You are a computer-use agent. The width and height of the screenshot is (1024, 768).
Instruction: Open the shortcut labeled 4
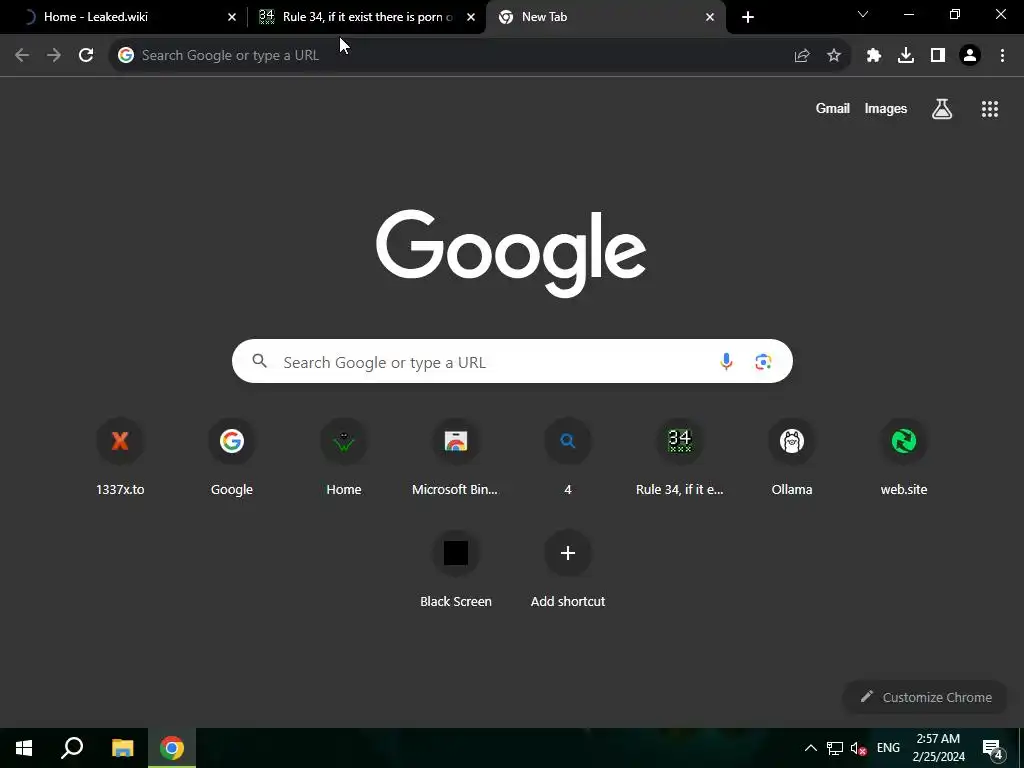click(568, 458)
